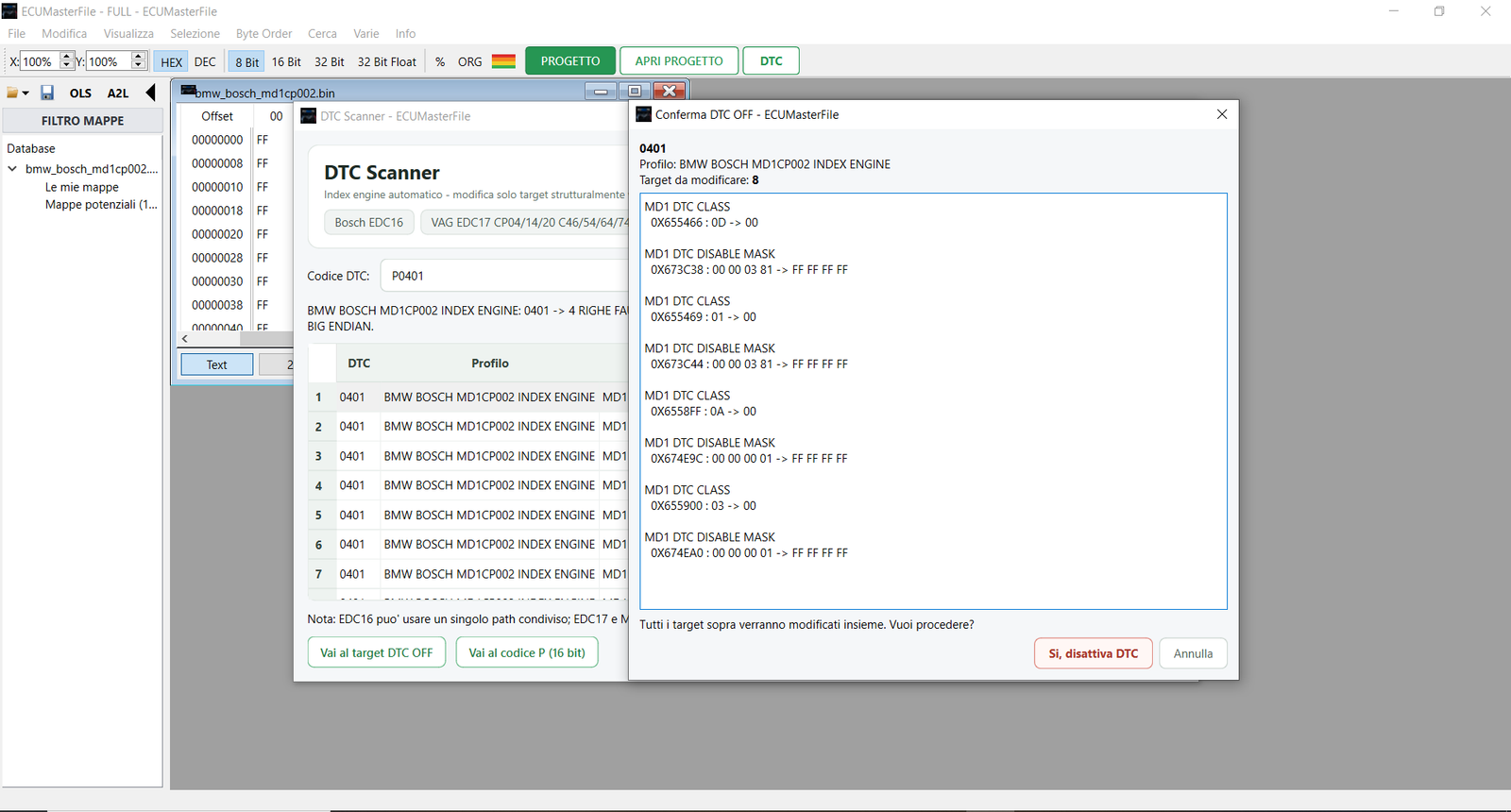Toggle ORG original values view
This screenshot has width=1511, height=812.
tap(469, 61)
